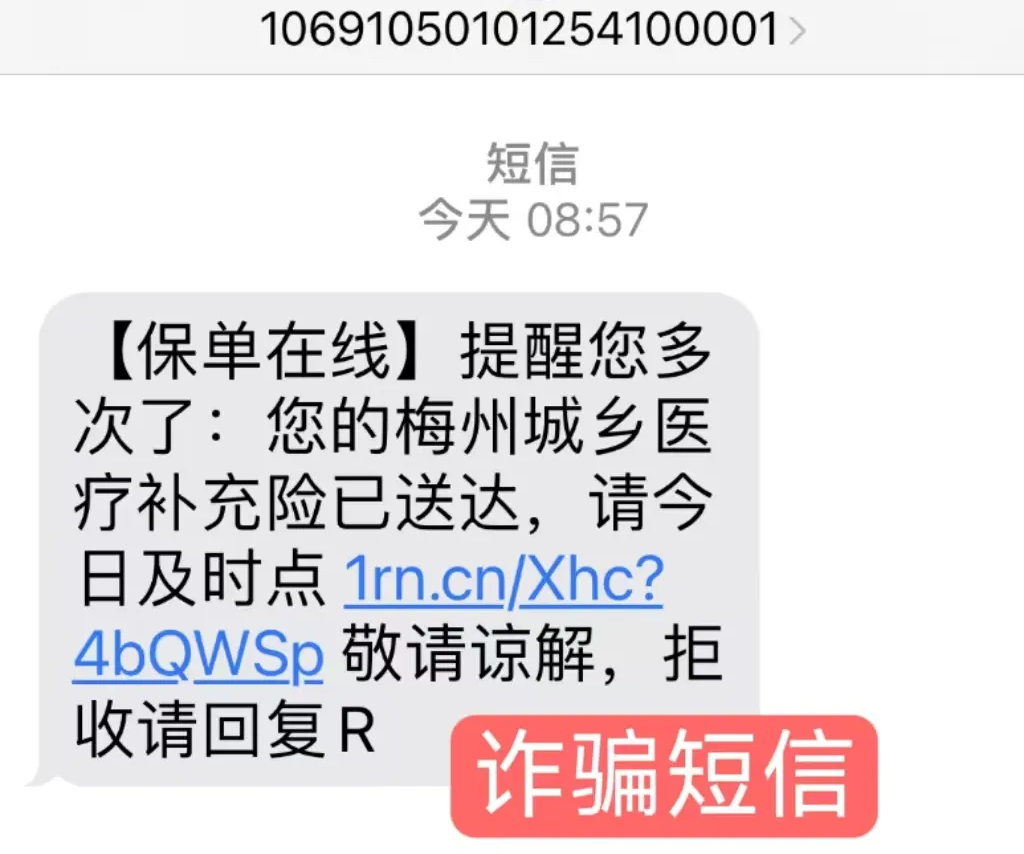Tap the sender number 106910501012541000001
This screenshot has height=854, width=1024.
(x=519, y=29)
